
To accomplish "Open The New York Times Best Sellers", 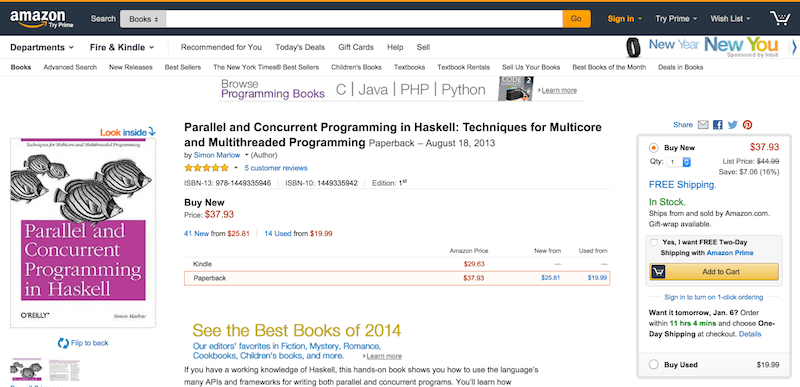I will tap(266, 67).
